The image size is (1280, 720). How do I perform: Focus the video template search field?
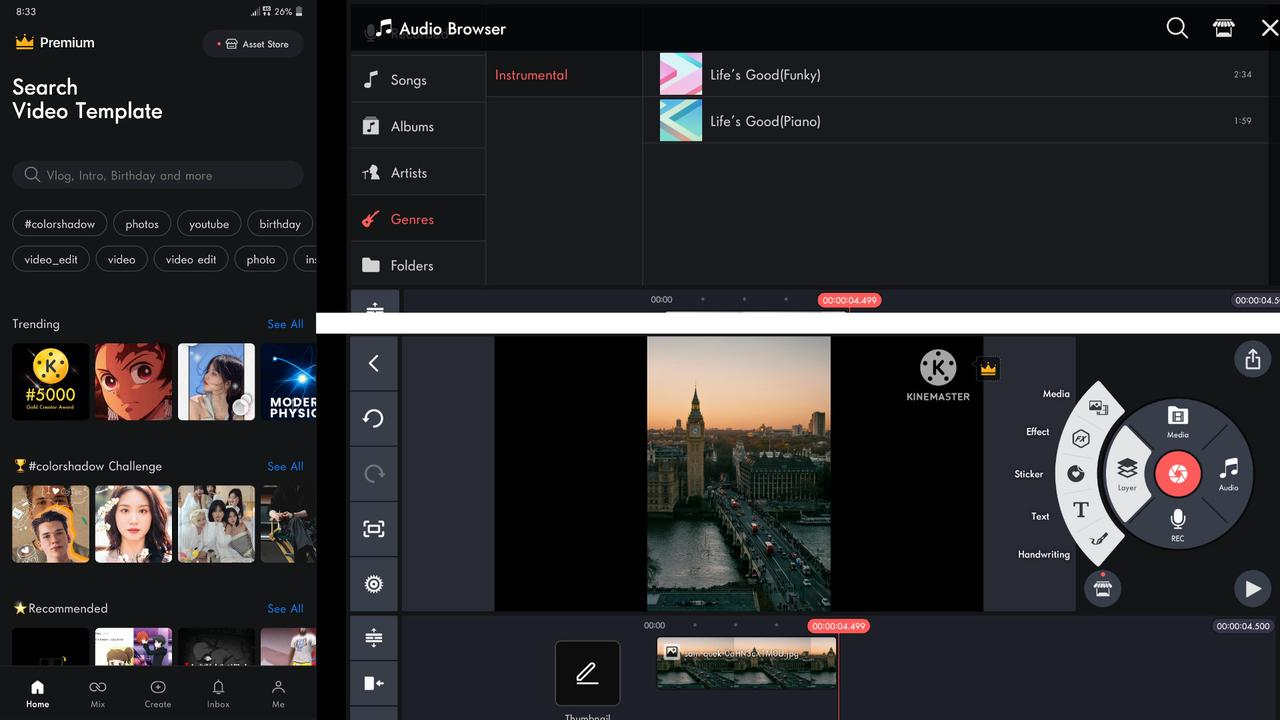(x=158, y=175)
